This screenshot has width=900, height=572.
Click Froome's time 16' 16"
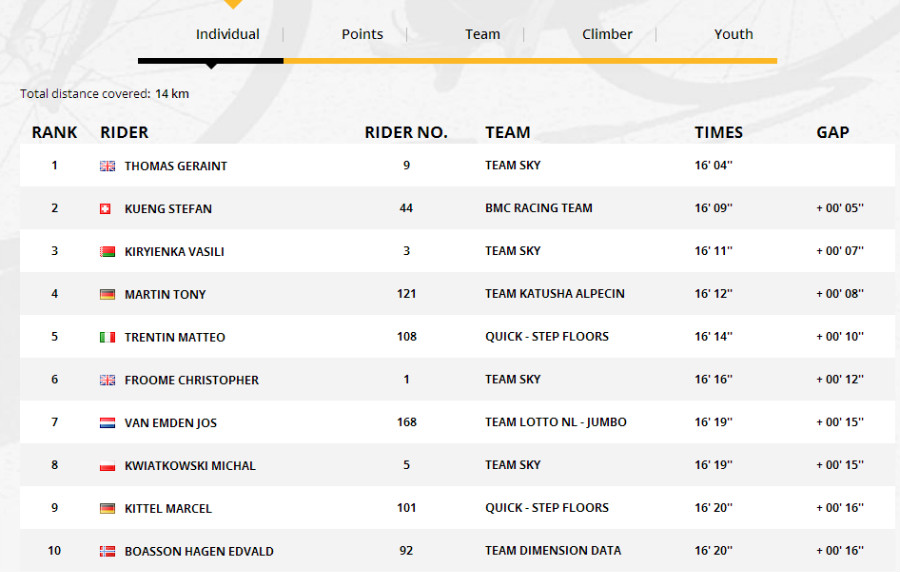click(713, 379)
